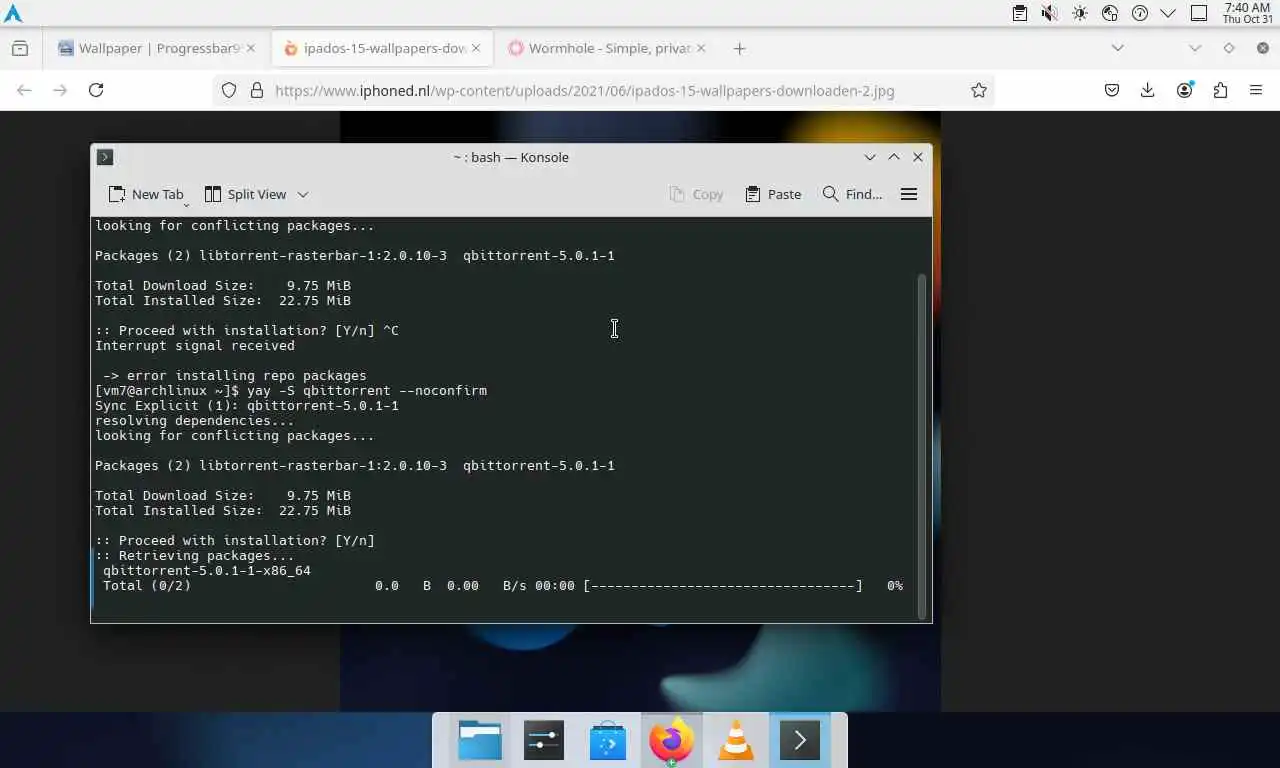Image resolution: width=1280 pixels, height=768 pixels.
Task: Open the Konsole hamburger menu
Action: coord(909,194)
